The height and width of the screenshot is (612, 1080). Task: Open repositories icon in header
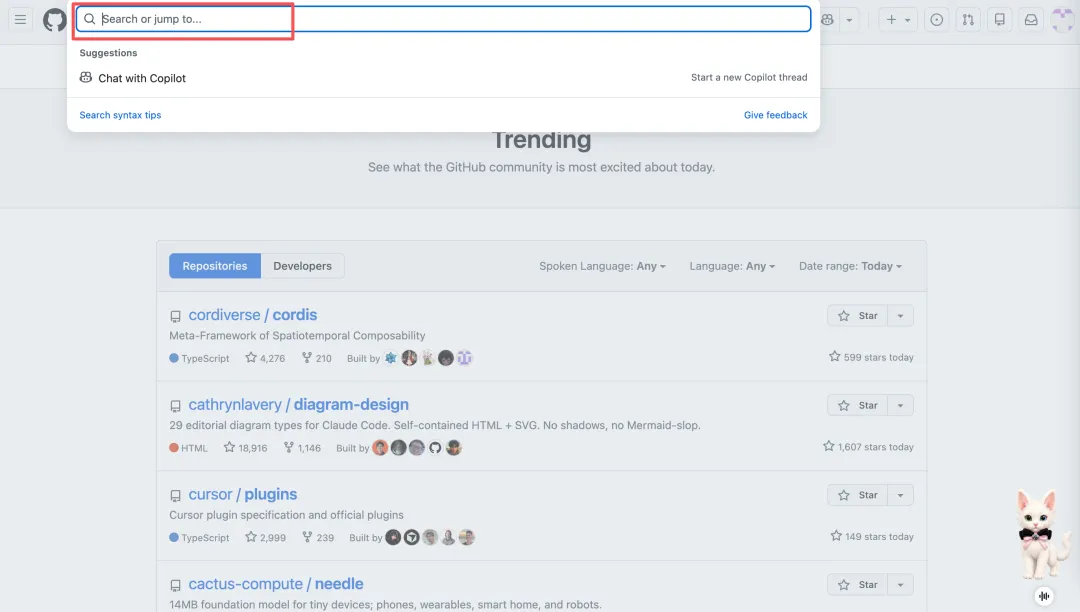999,20
